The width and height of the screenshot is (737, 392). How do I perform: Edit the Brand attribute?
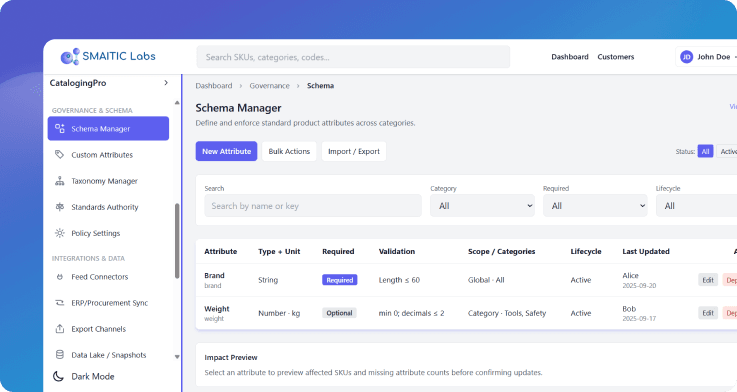click(708, 280)
